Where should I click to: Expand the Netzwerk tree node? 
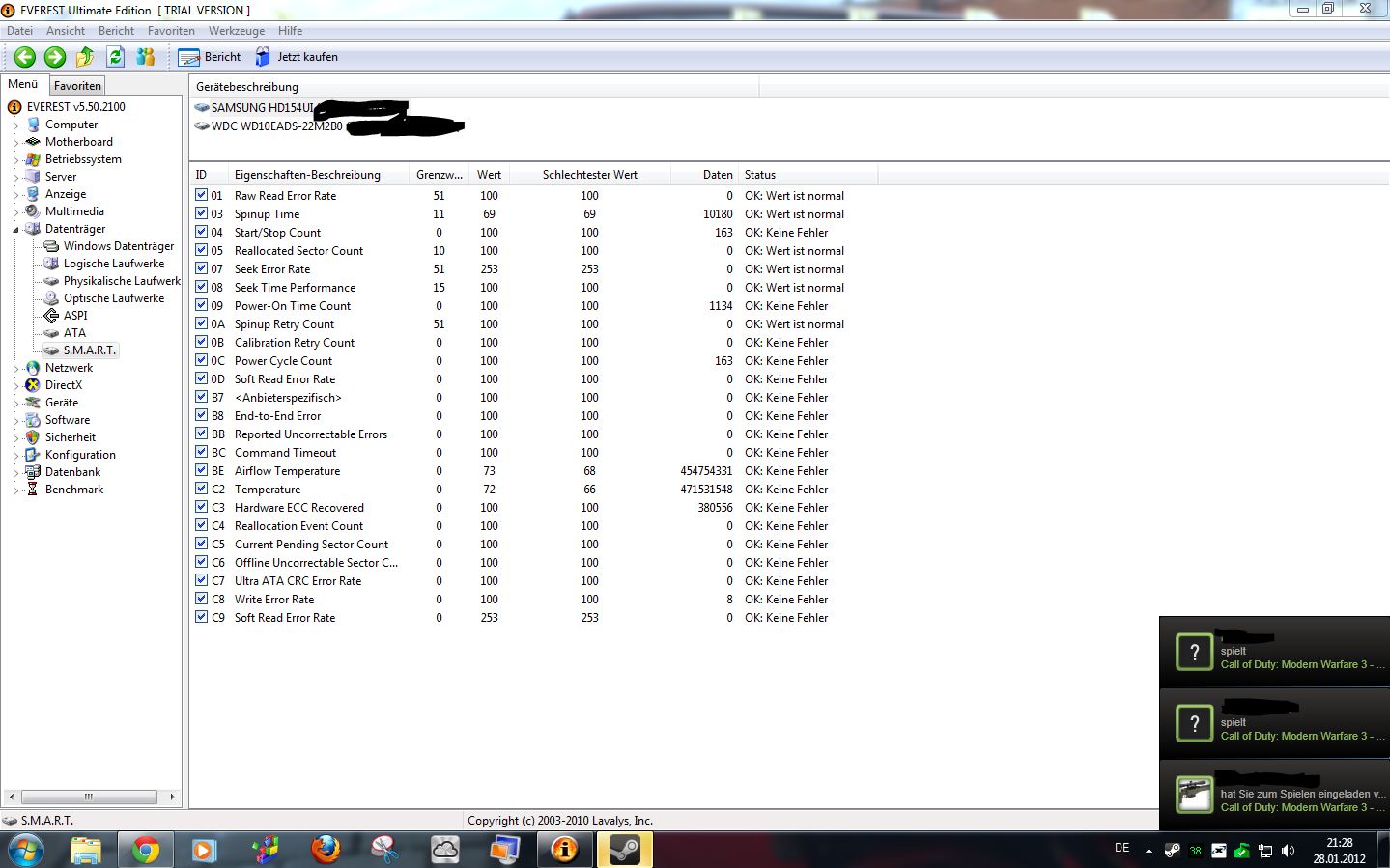(15, 369)
